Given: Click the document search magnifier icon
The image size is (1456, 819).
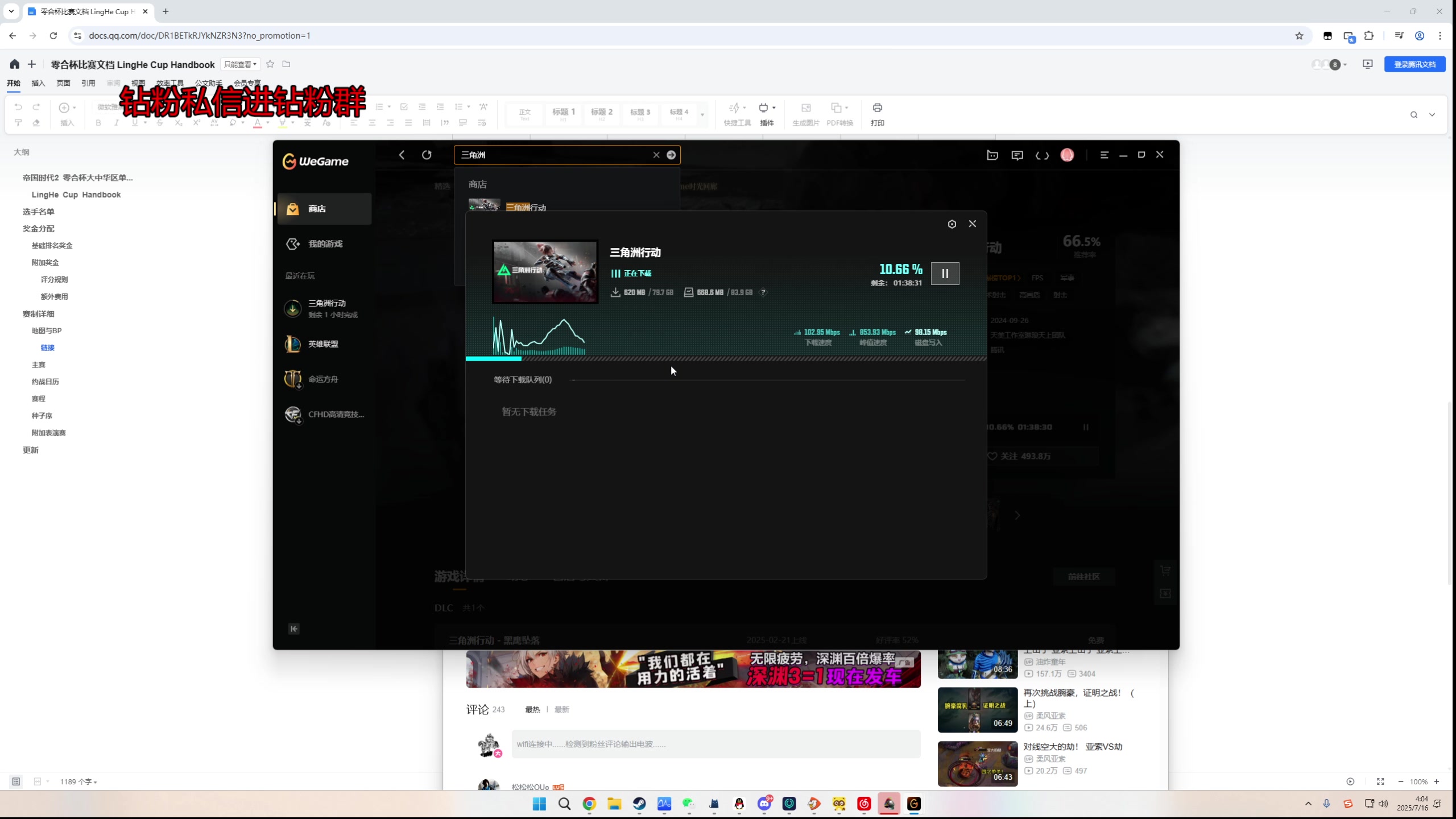Looking at the screenshot, I should point(1414,115).
